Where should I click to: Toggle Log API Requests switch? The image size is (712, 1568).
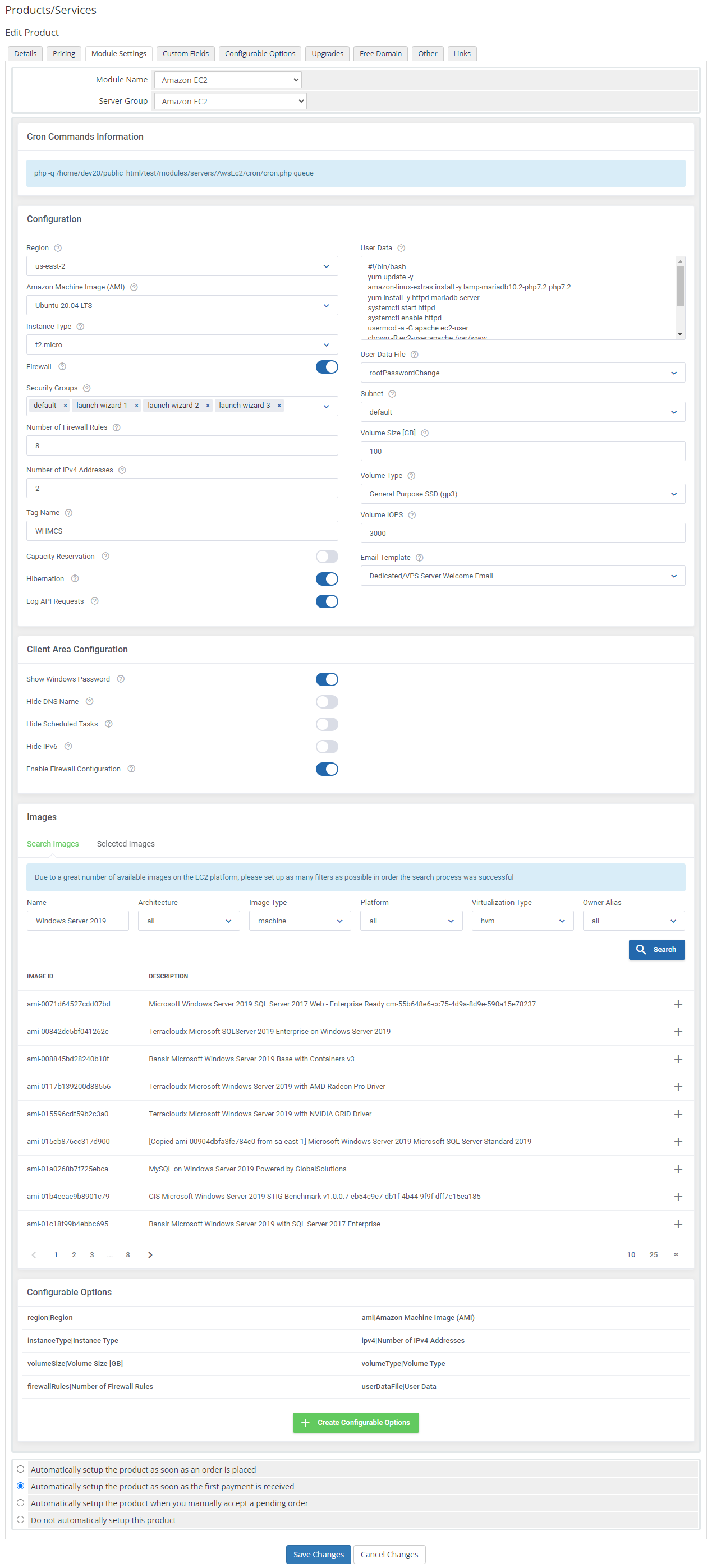click(327, 601)
